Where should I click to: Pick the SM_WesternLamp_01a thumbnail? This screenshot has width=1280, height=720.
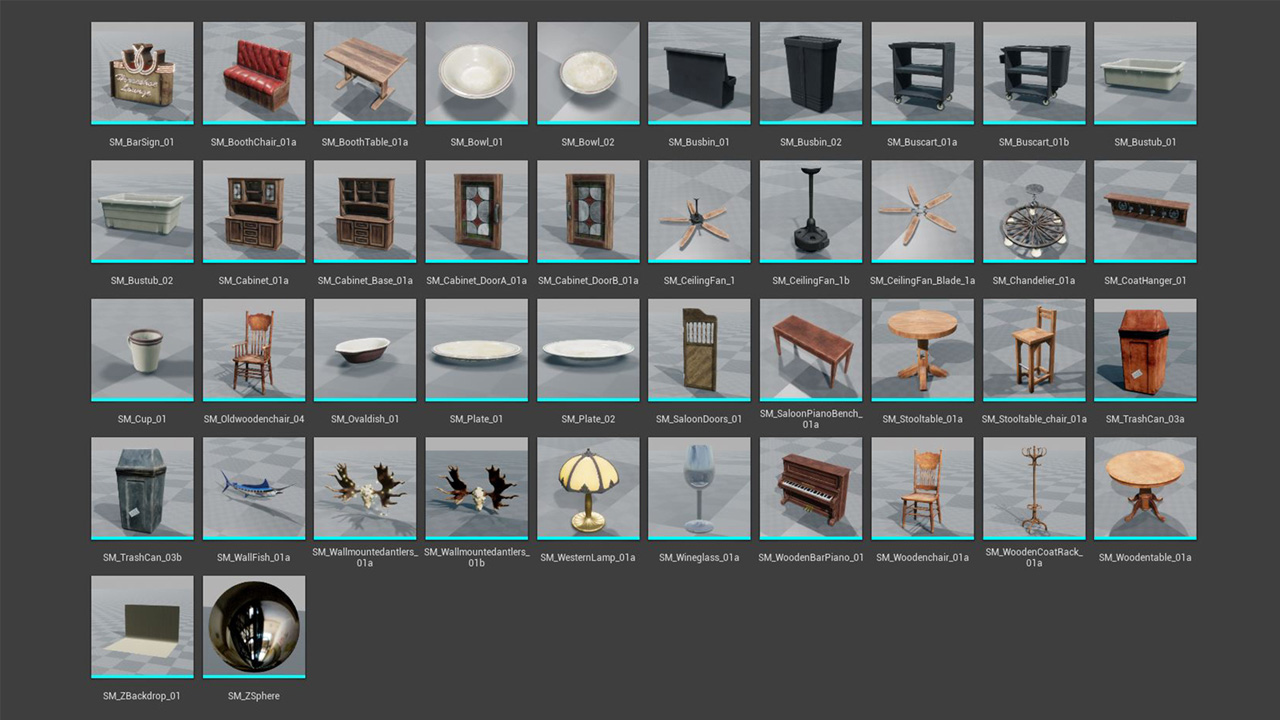tap(588, 488)
